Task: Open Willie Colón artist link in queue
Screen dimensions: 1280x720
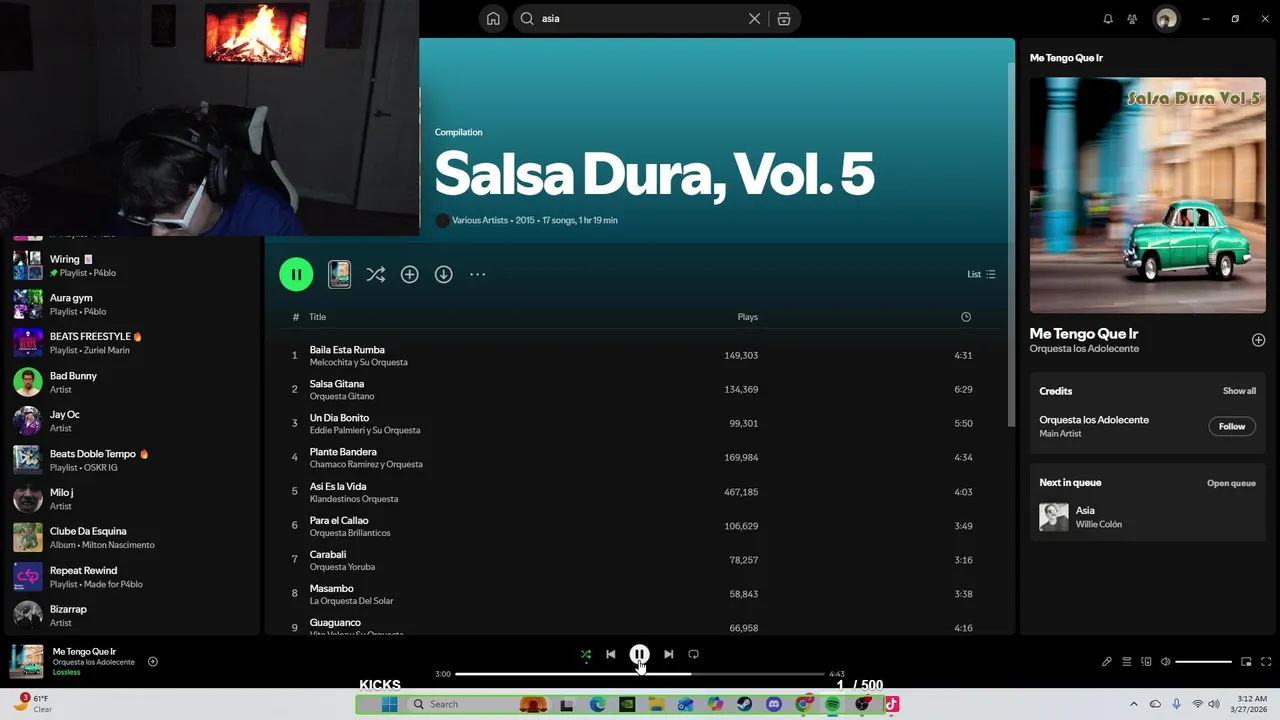Action: point(1099,524)
